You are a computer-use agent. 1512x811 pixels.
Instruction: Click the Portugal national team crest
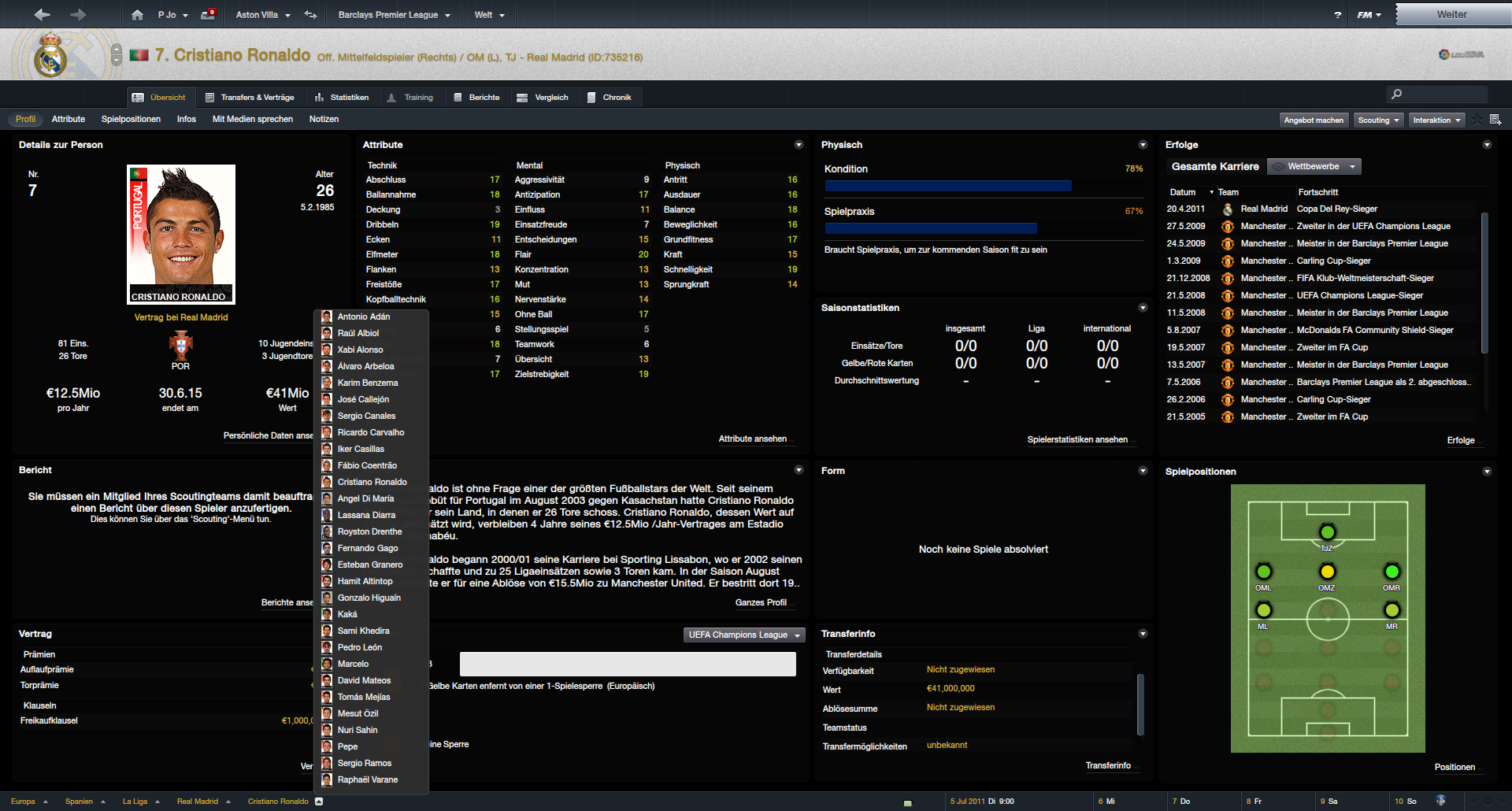pos(181,346)
